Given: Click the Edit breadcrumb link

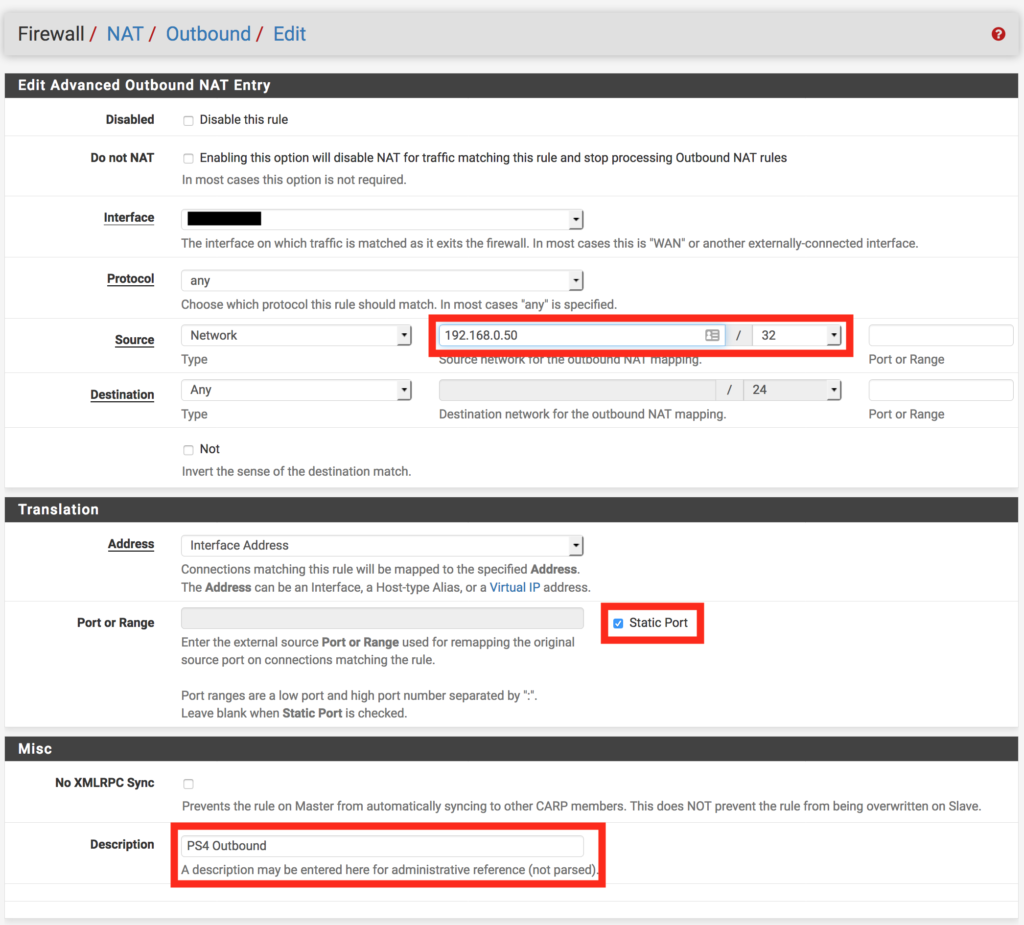Looking at the screenshot, I should (x=289, y=34).
